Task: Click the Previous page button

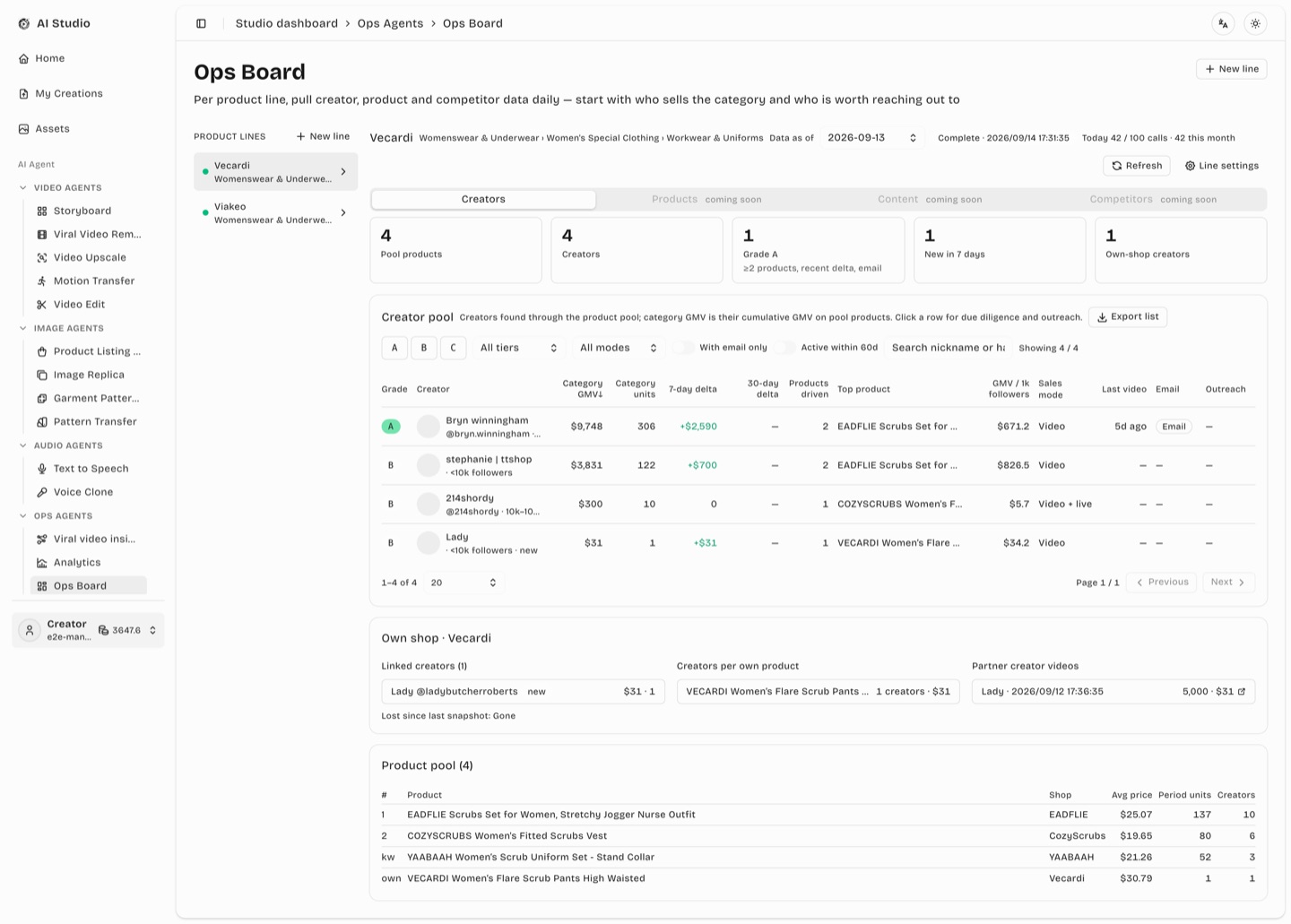Action: tap(1161, 583)
